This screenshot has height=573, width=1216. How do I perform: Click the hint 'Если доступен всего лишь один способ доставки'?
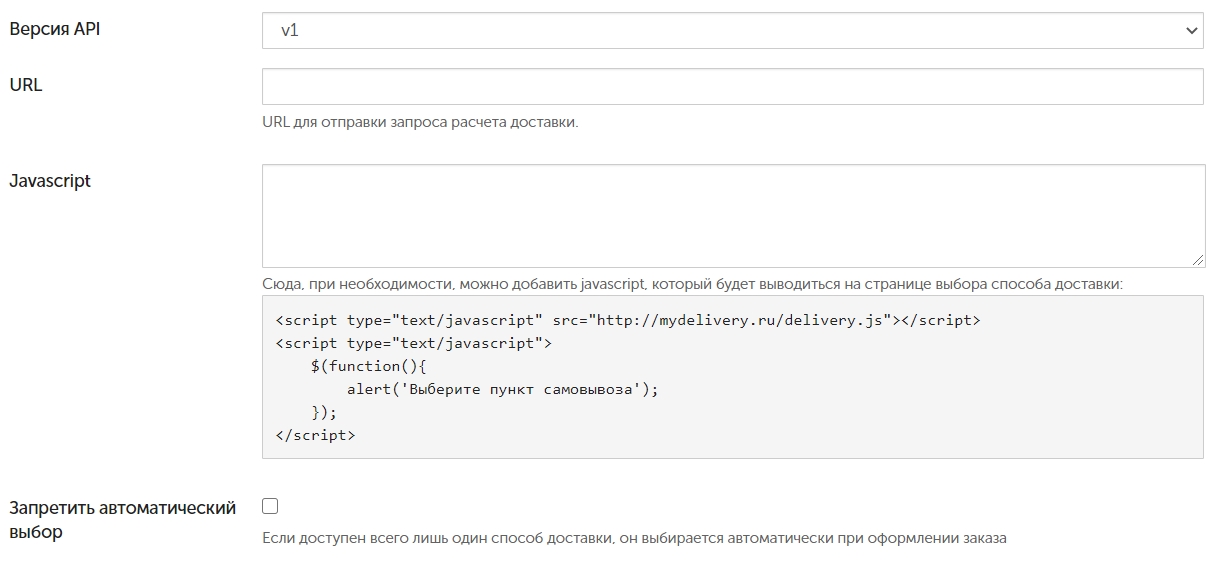(x=634, y=538)
